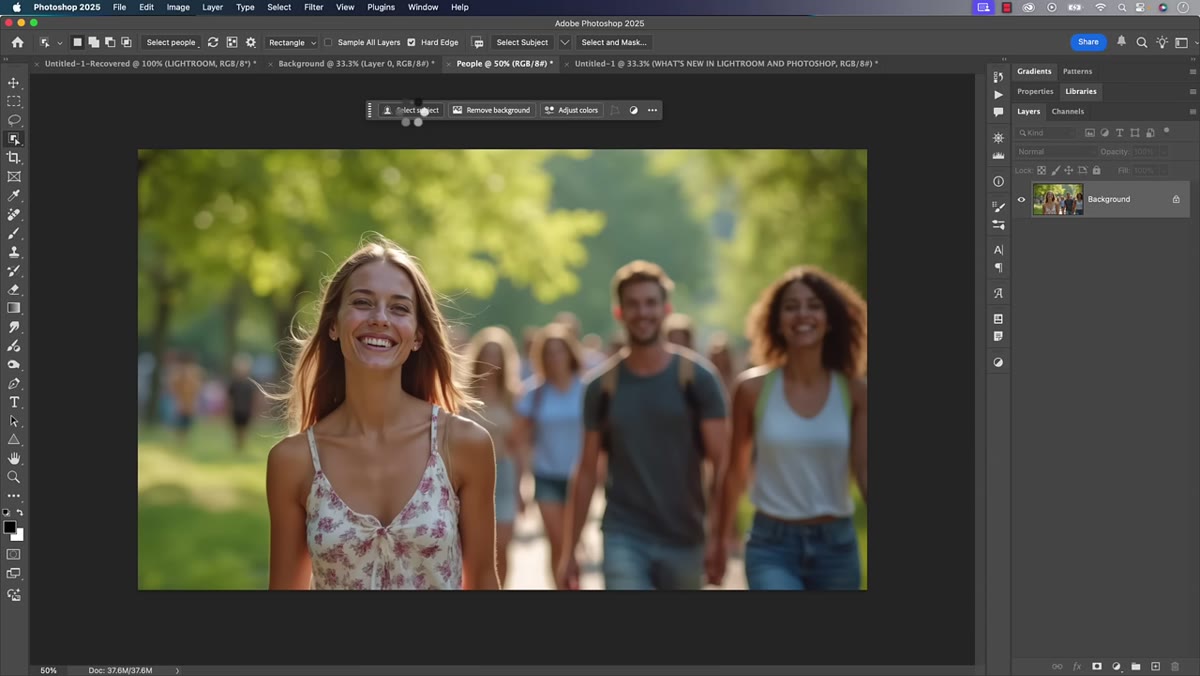1200x676 pixels.
Task: Uncheck the Hard Edge checkbox
Action: 411,42
